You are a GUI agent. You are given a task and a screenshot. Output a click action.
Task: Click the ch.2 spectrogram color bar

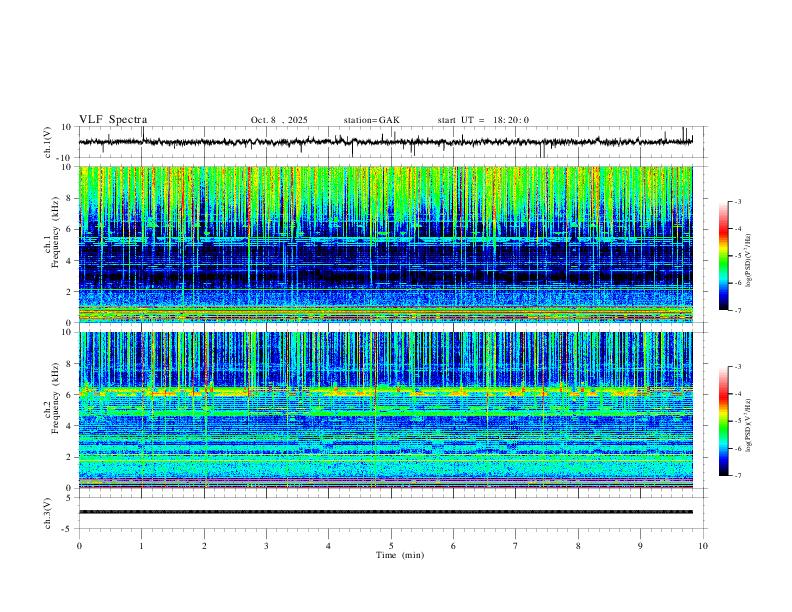pos(723,421)
